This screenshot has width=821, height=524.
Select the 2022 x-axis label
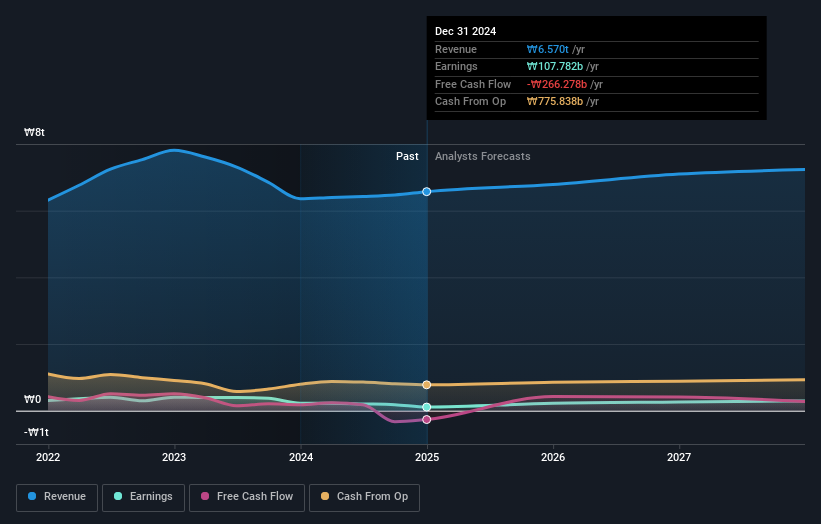coord(48,457)
